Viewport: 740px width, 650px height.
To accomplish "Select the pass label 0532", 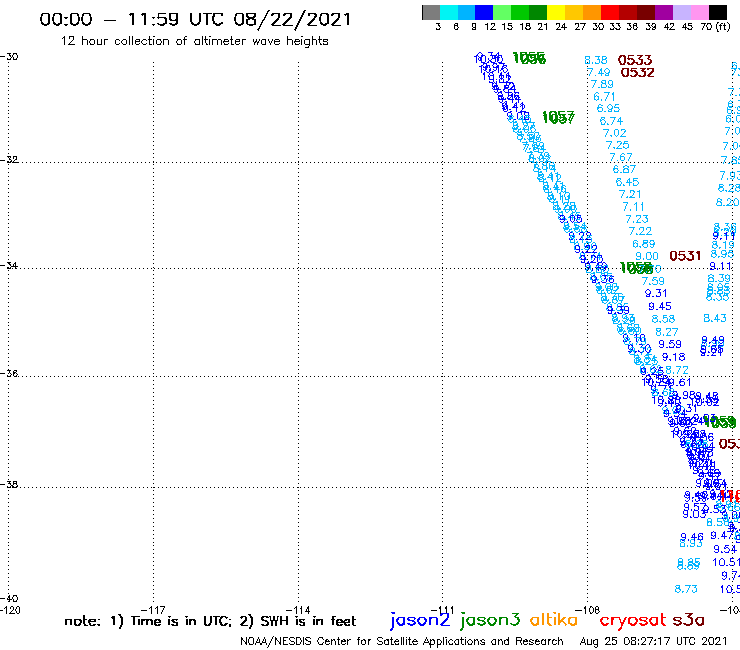I will (x=638, y=73).
